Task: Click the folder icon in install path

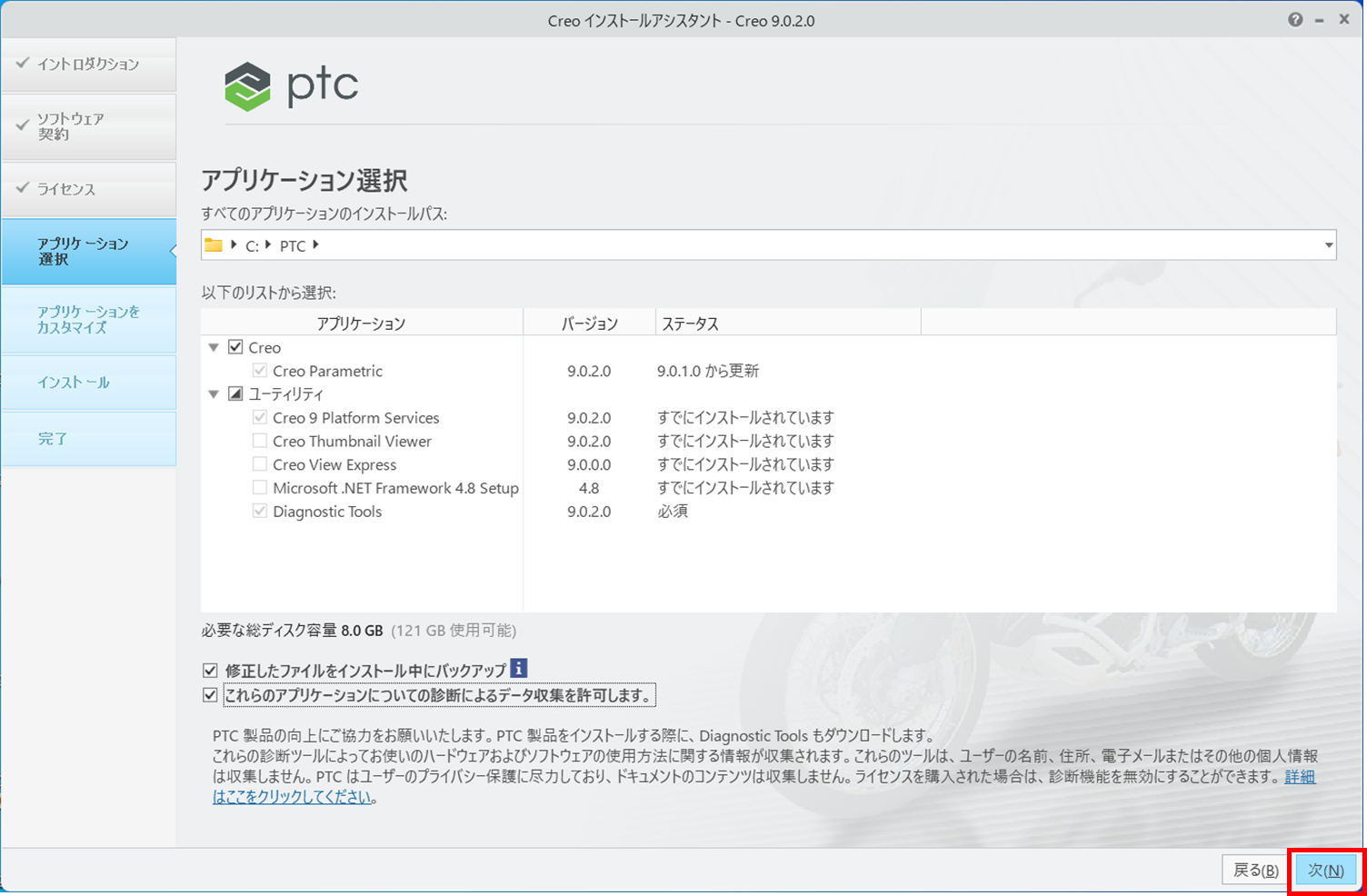Action: (214, 245)
